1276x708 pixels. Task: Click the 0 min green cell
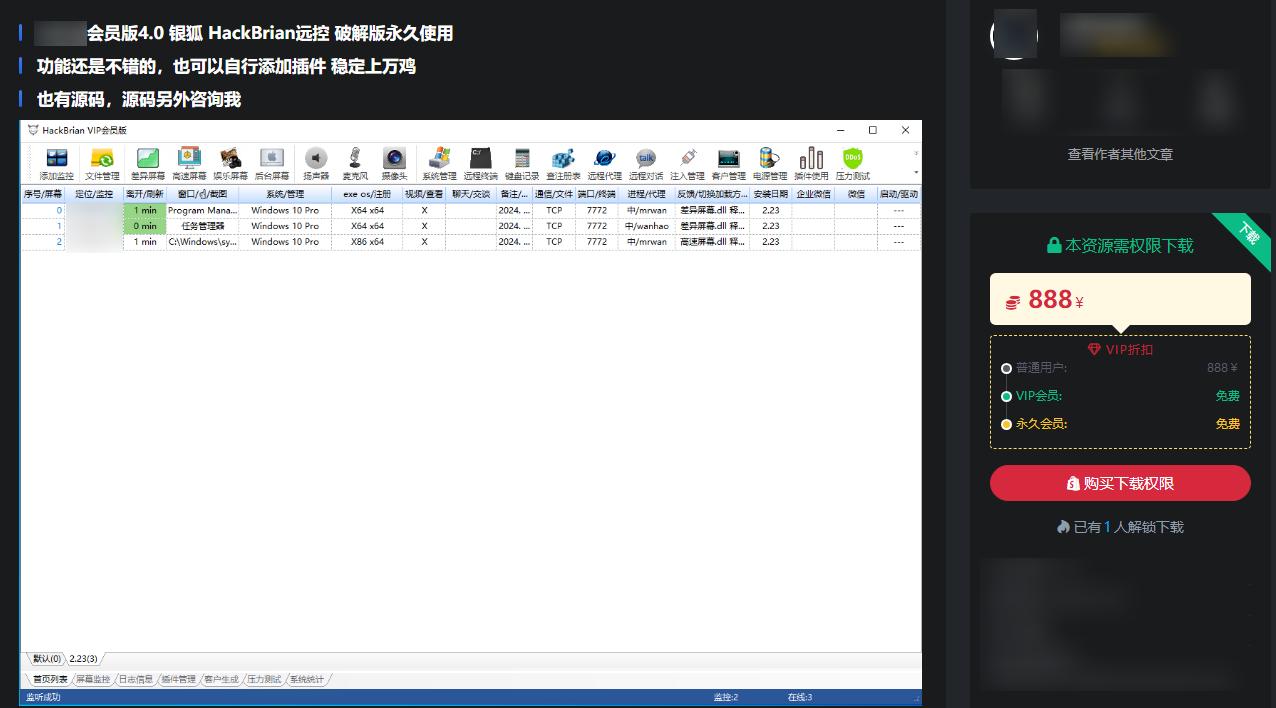(x=145, y=226)
